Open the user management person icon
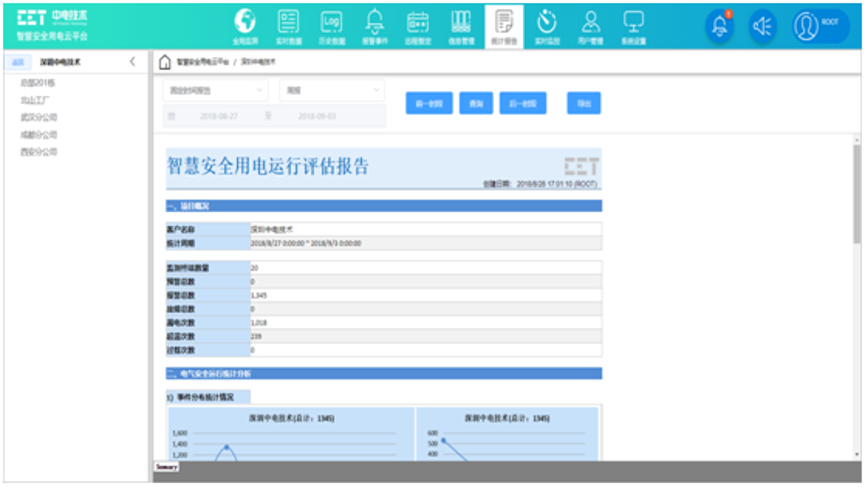 [x=590, y=24]
